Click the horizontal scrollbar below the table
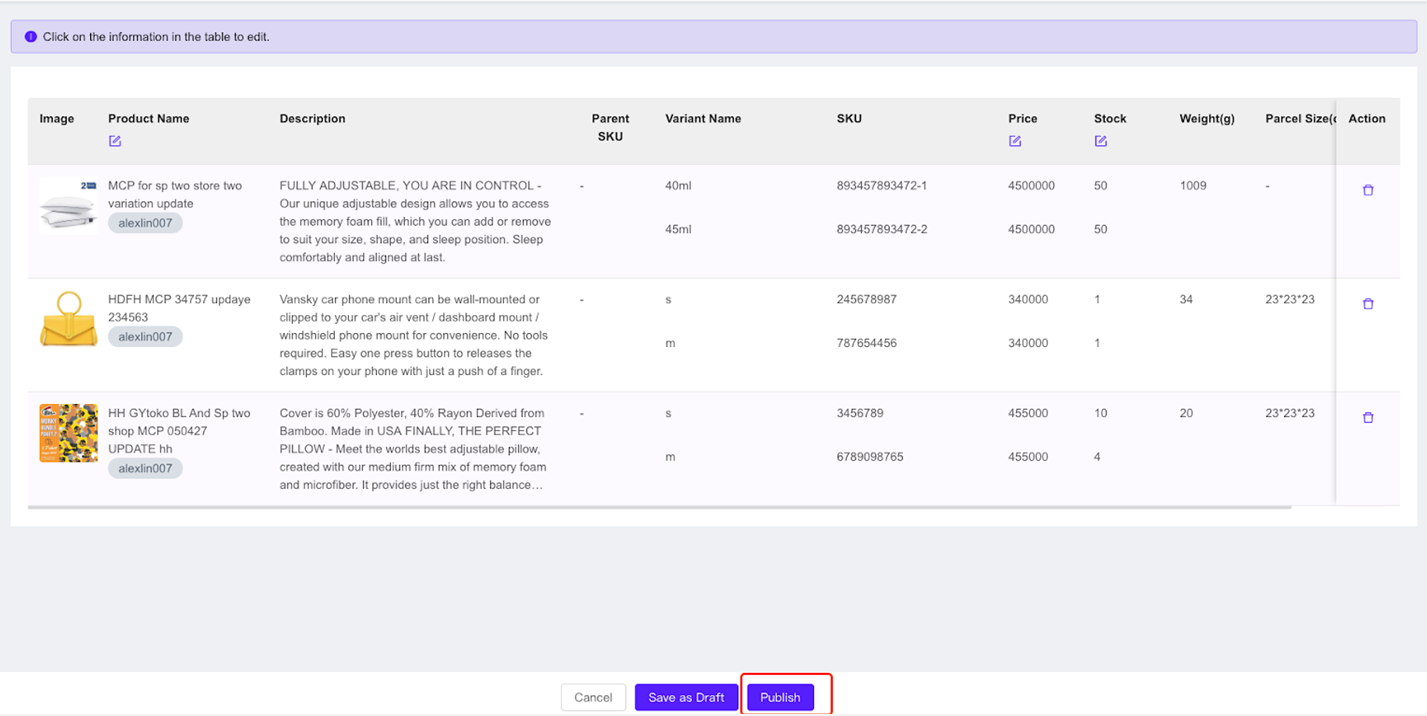This screenshot has height=716, width=1427. [660, 508]
